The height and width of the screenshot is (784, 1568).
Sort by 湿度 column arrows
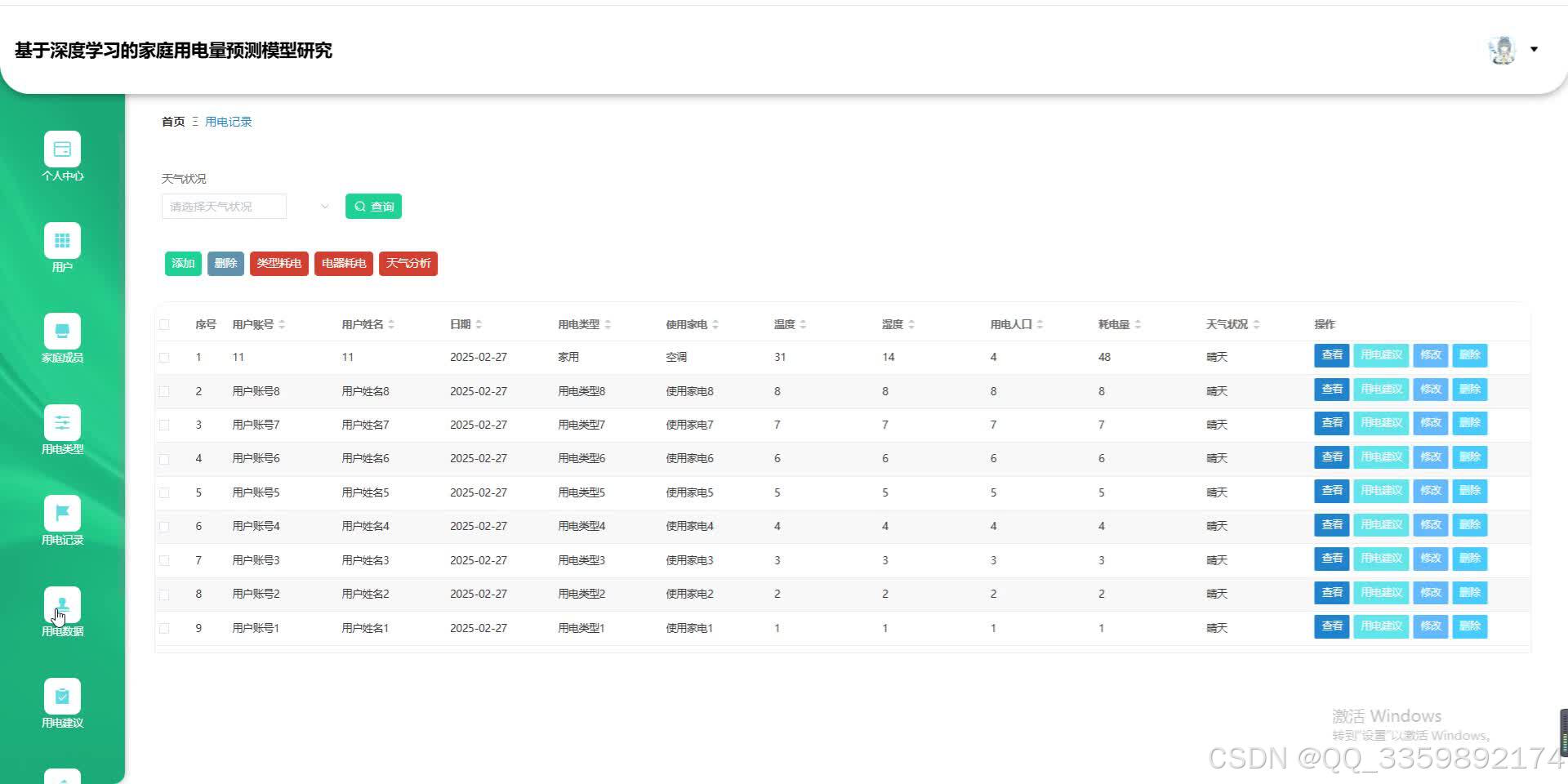(x=911, y=324)
